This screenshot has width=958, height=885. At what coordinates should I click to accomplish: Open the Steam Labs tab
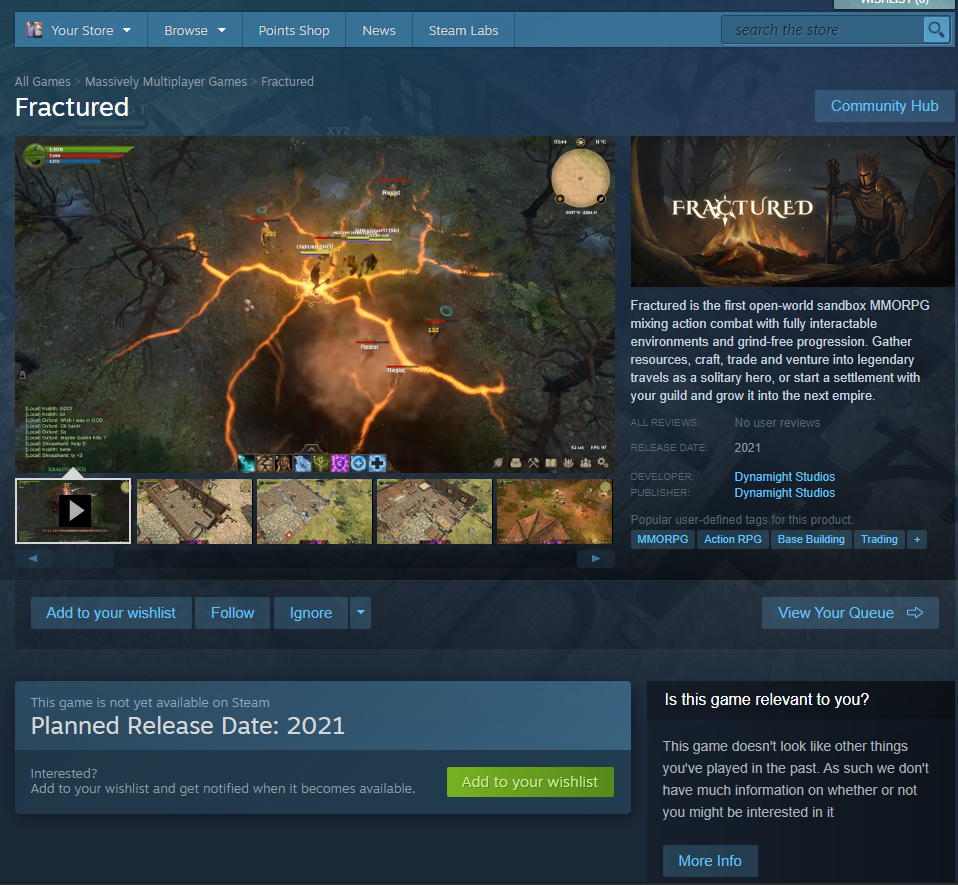tap(463, 30)
